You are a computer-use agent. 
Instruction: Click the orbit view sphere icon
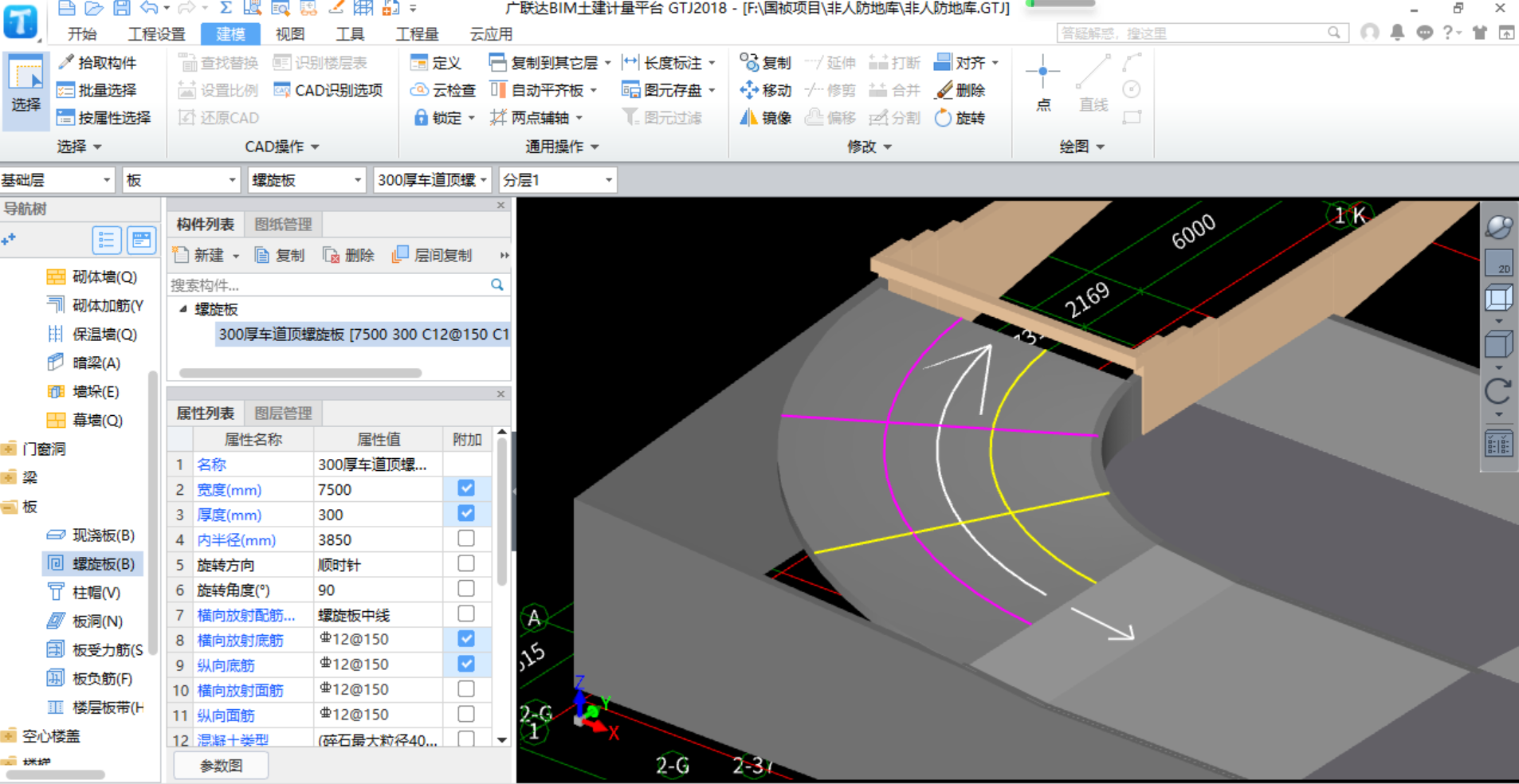click(1498, 227)
